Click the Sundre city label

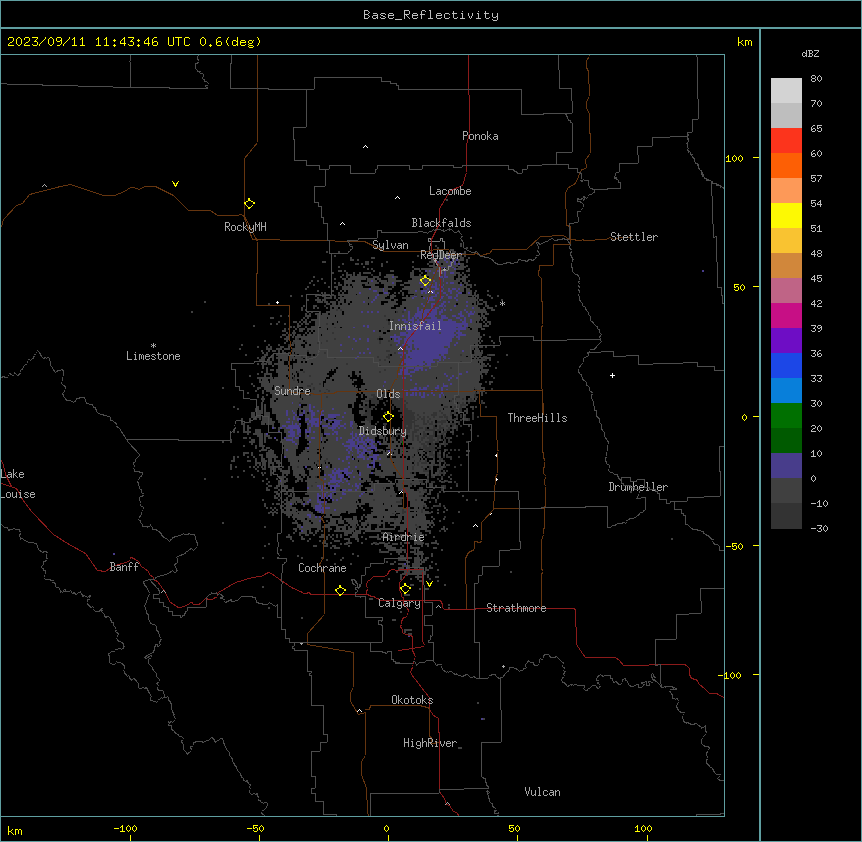tap(292, 391)
